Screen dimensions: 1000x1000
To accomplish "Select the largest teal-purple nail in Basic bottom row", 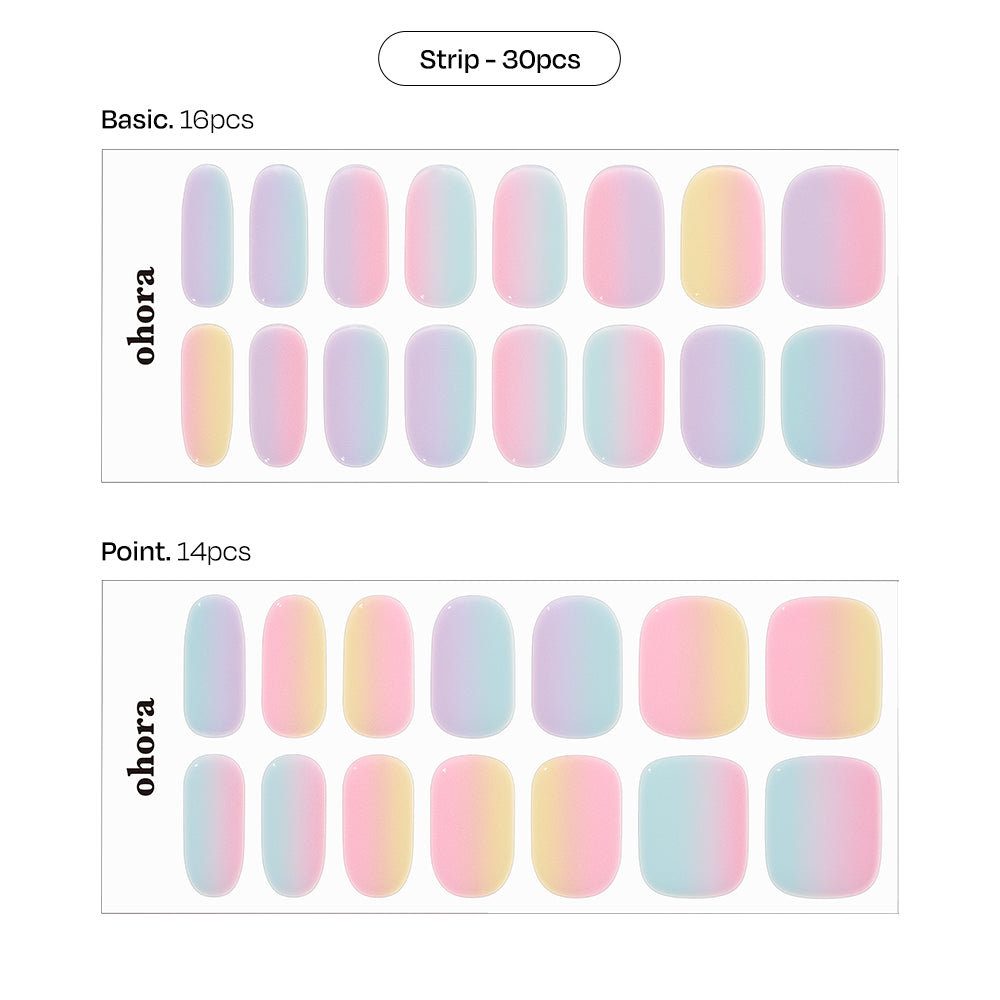I will click(x=832, y=395).
